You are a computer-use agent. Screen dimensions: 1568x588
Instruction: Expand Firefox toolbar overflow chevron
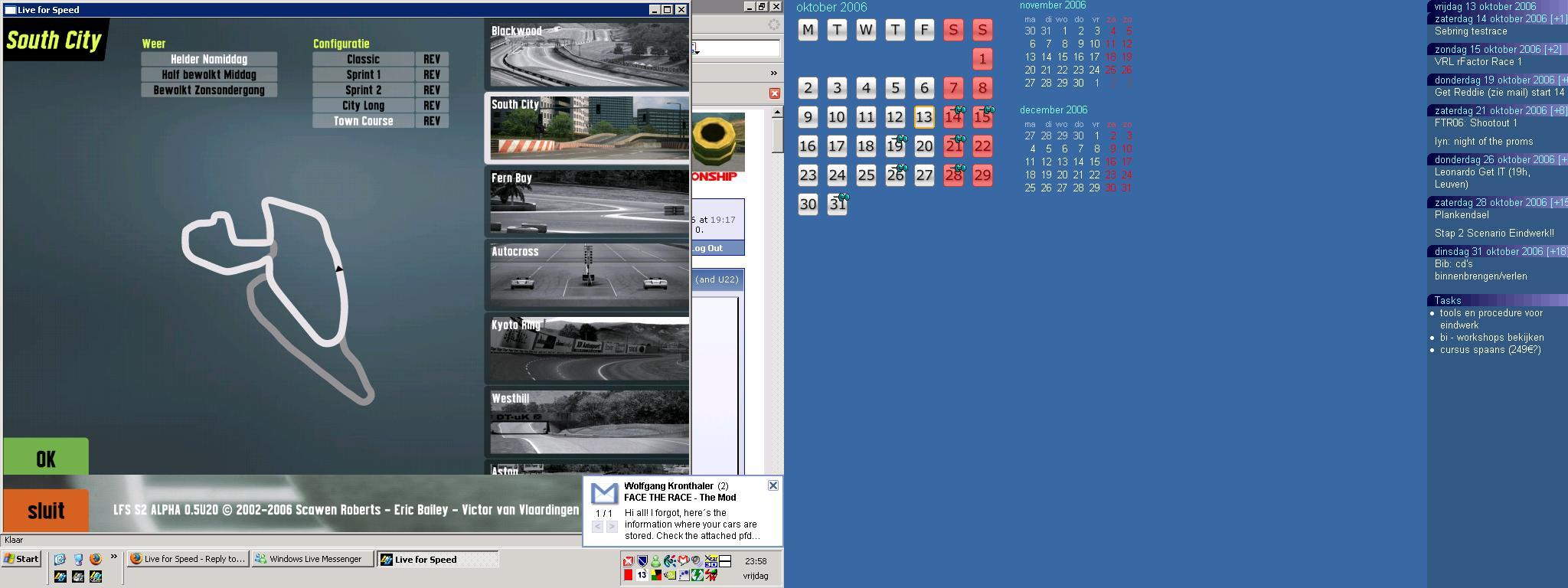[773, 73]
